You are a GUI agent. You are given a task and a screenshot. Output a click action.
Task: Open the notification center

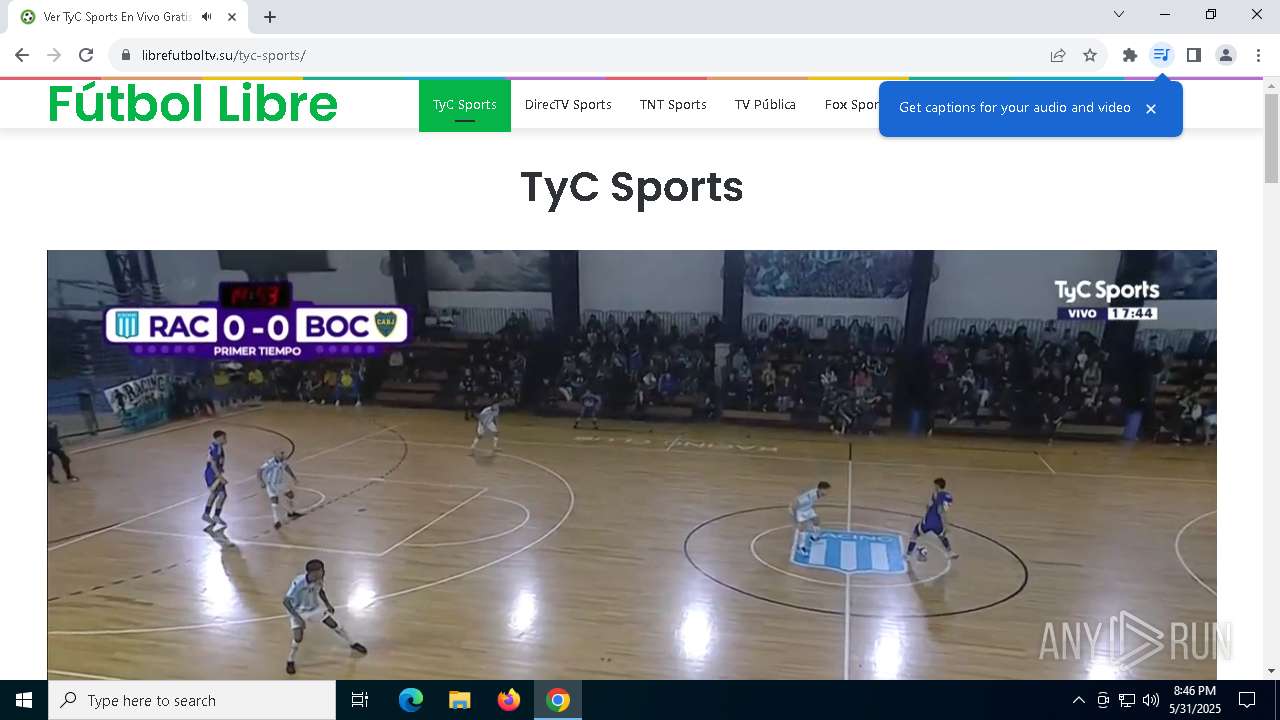click(x=1247, y=700)
